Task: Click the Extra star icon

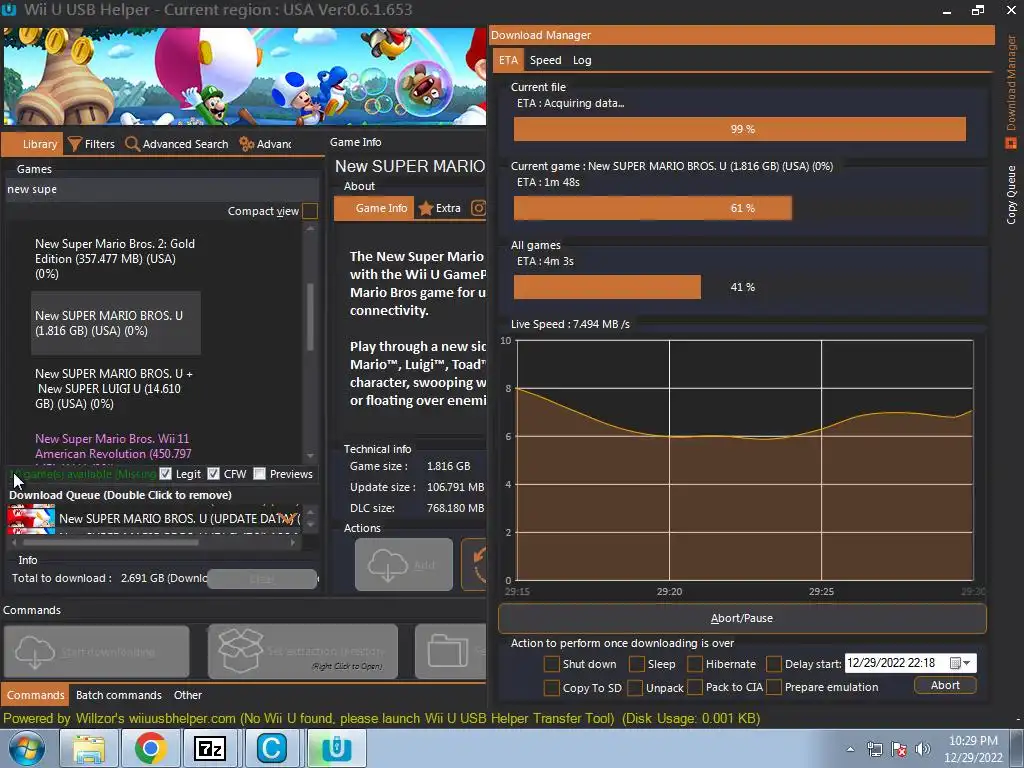Action: click(426, 208)
